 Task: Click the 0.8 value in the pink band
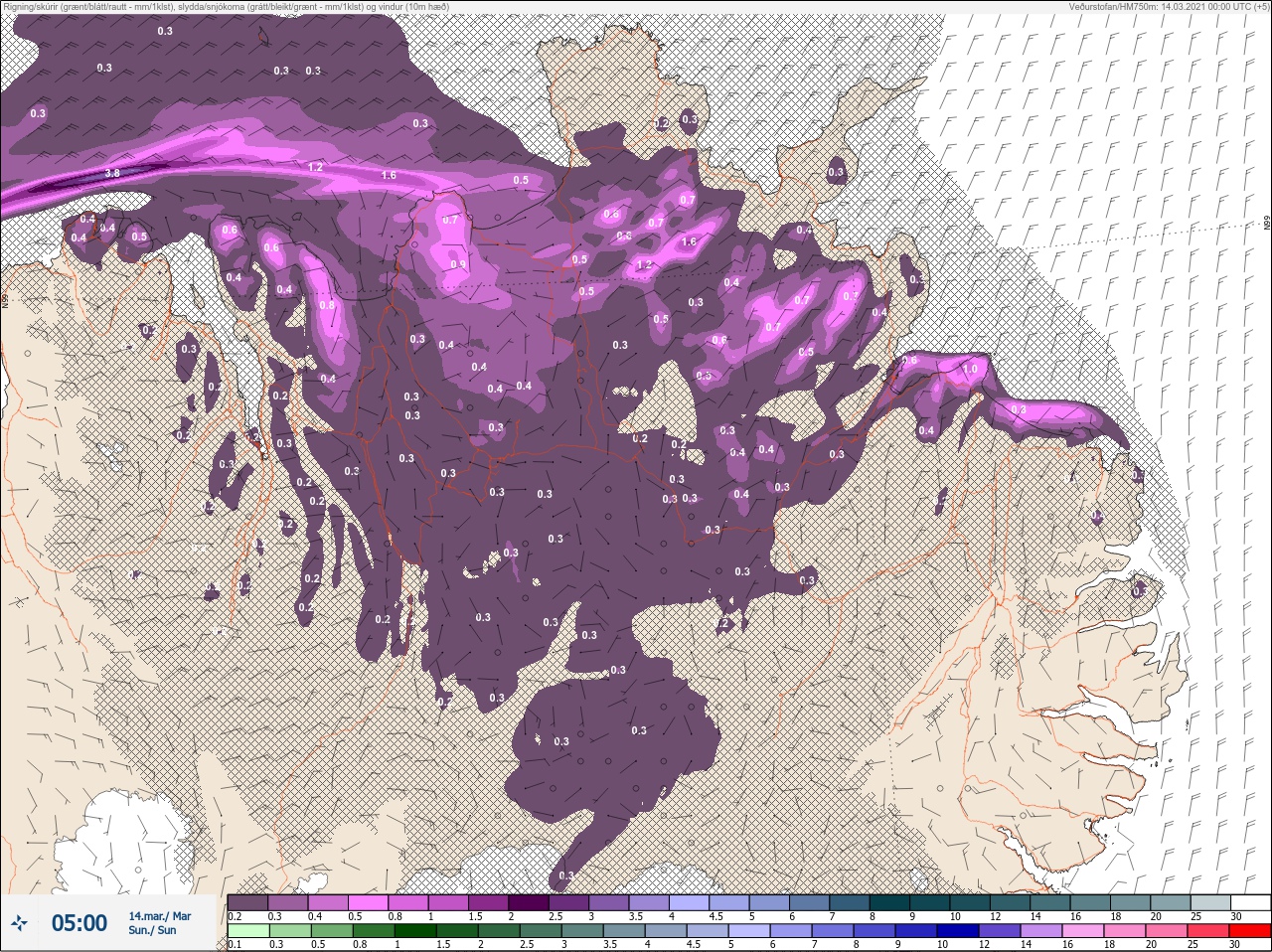tap(328, 305)
